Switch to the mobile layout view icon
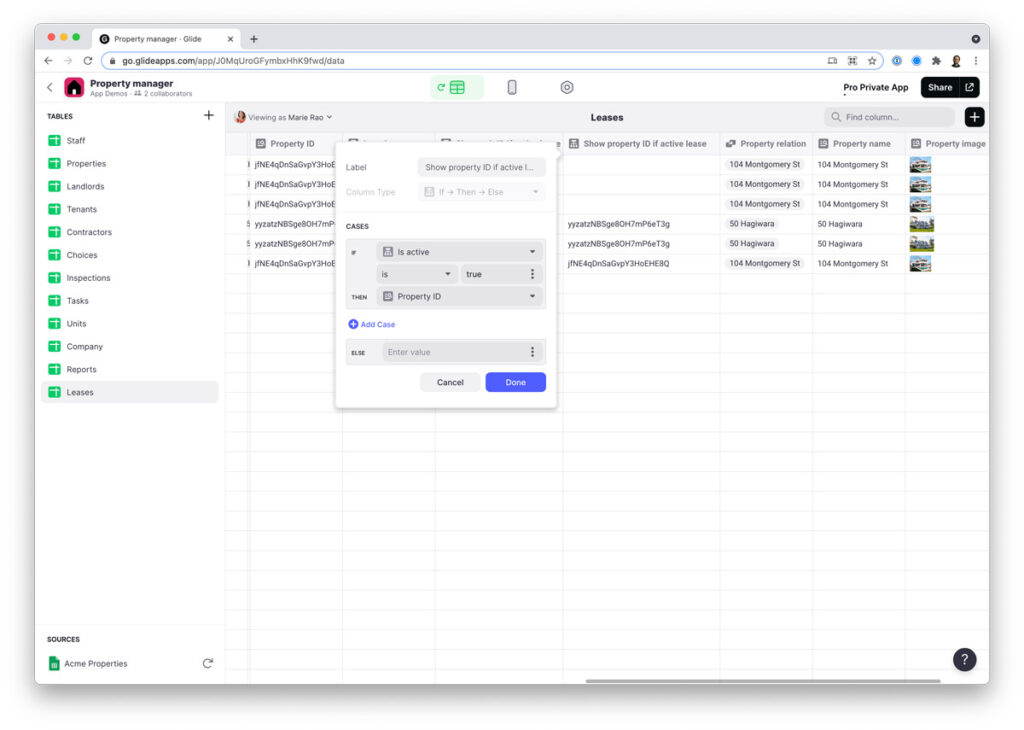The height and width of the screenshot is (730, 1024). point(512,88)
